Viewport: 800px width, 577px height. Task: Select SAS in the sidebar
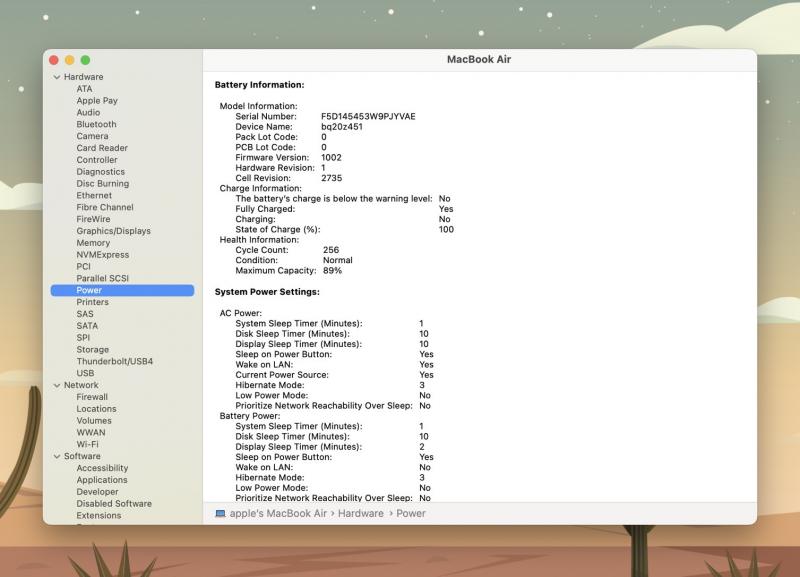pos(85,314)
